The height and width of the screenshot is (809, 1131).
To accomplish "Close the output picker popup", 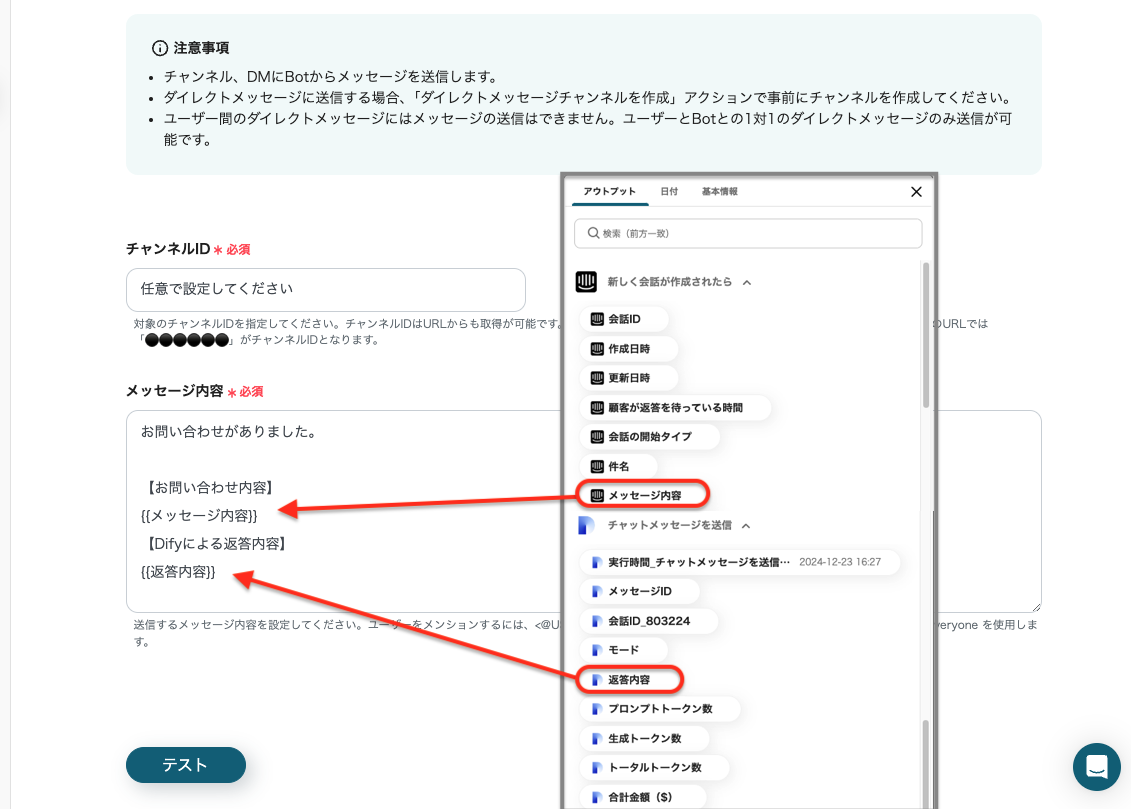I will 916,192.
